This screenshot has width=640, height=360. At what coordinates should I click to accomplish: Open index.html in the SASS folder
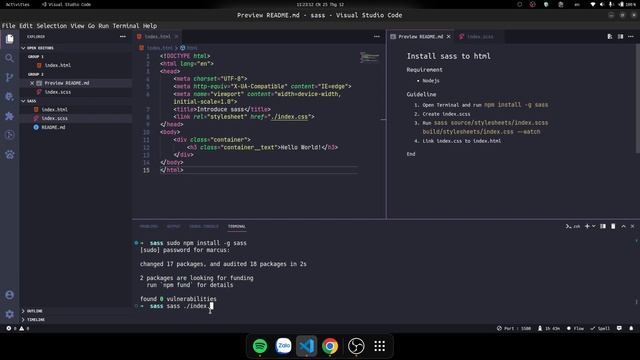pyautogui.click(x=55, y=109)
